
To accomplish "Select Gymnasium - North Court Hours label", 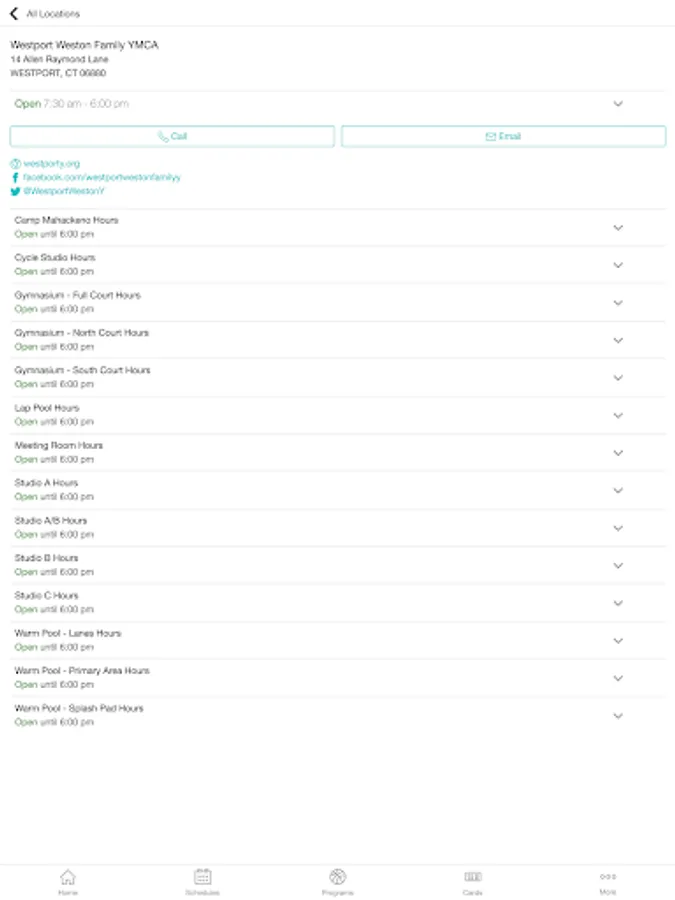I will click(82, 333).
